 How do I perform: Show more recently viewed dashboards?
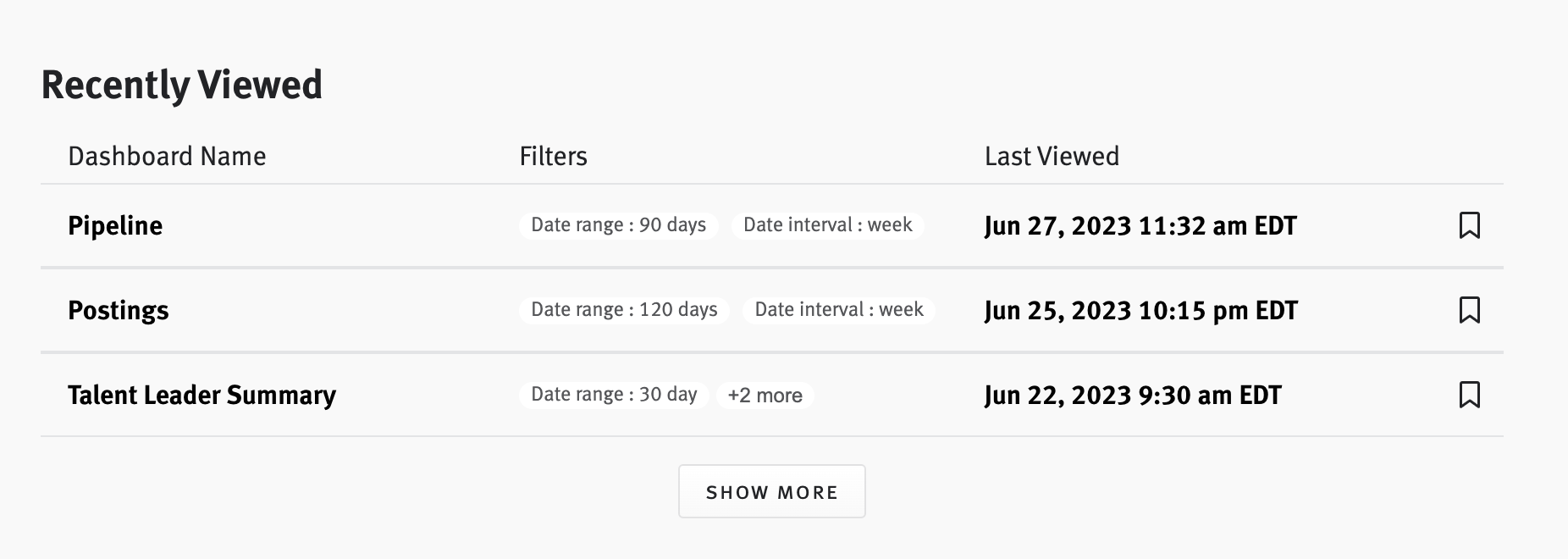(771, 491)
